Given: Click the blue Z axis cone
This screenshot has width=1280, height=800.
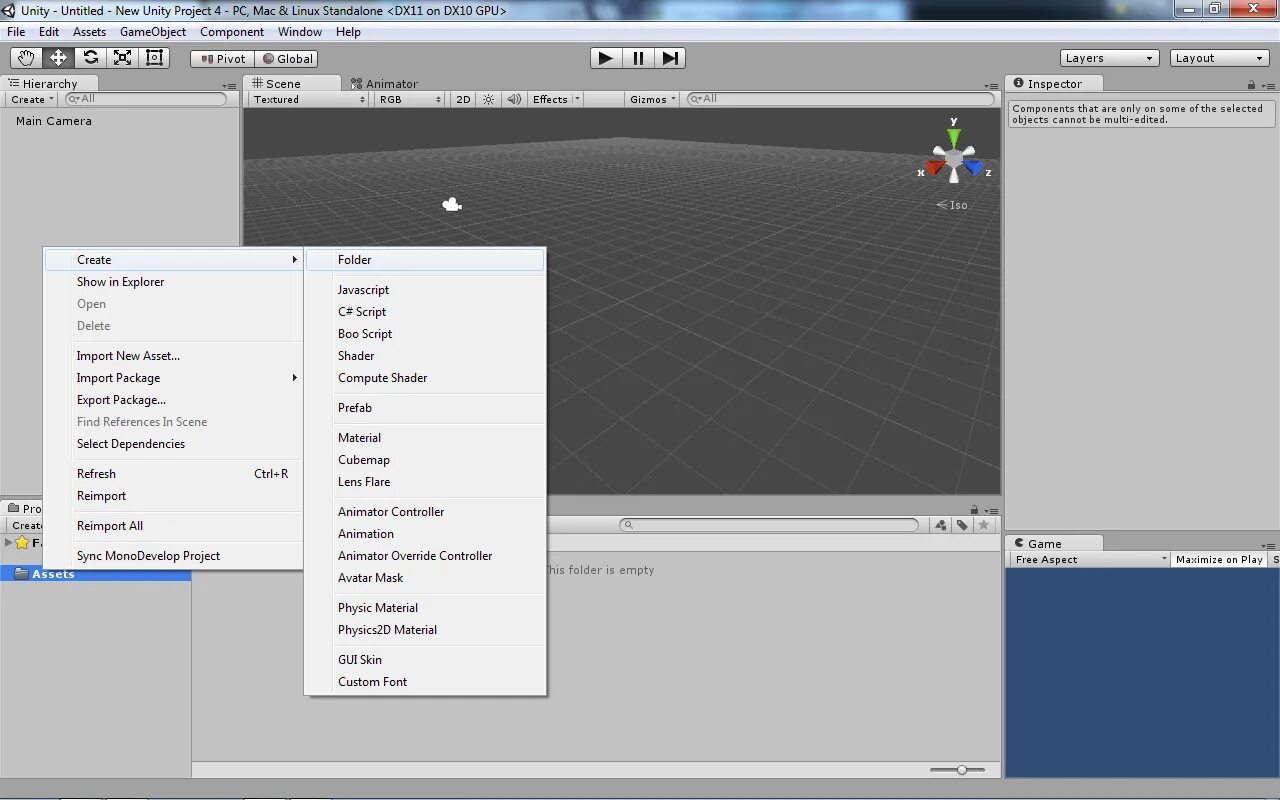Looking at the screenshot, I should (973, 168).
